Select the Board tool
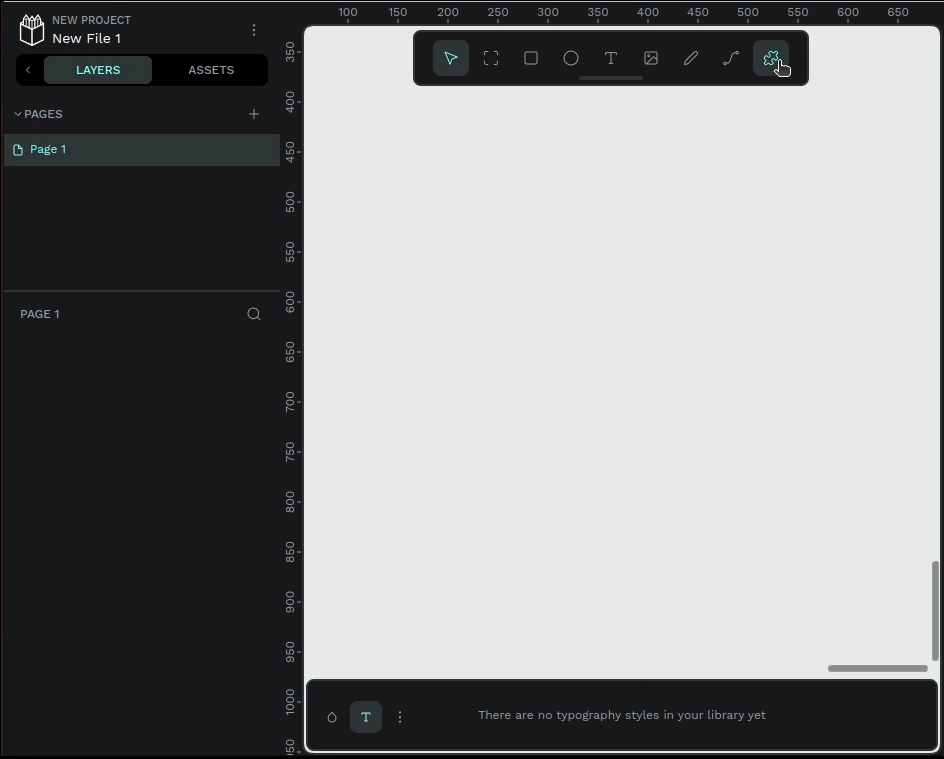The height and width of the screenshot is (759, 944). point(491,58)
